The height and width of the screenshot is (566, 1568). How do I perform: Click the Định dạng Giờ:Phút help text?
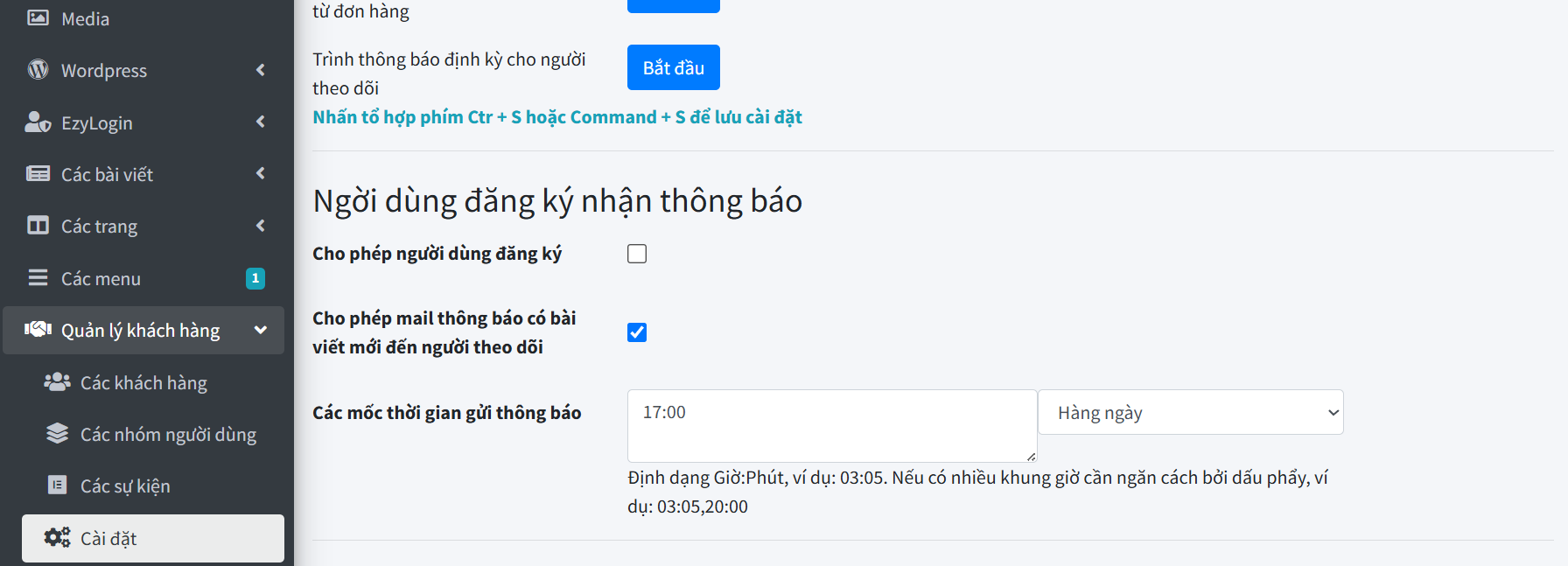pos(977,492)
